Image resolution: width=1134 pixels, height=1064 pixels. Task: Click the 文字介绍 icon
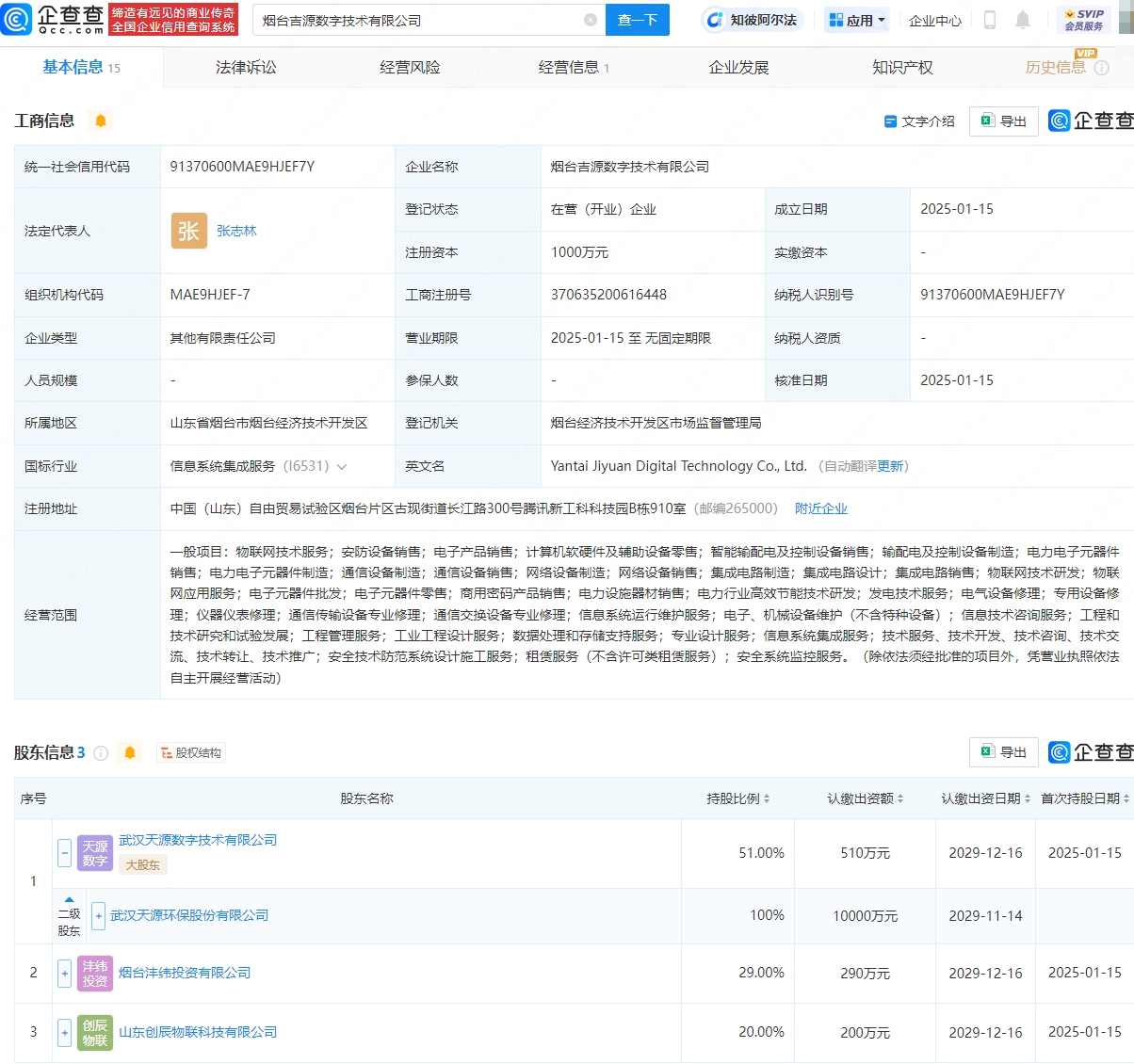[890, 121]
